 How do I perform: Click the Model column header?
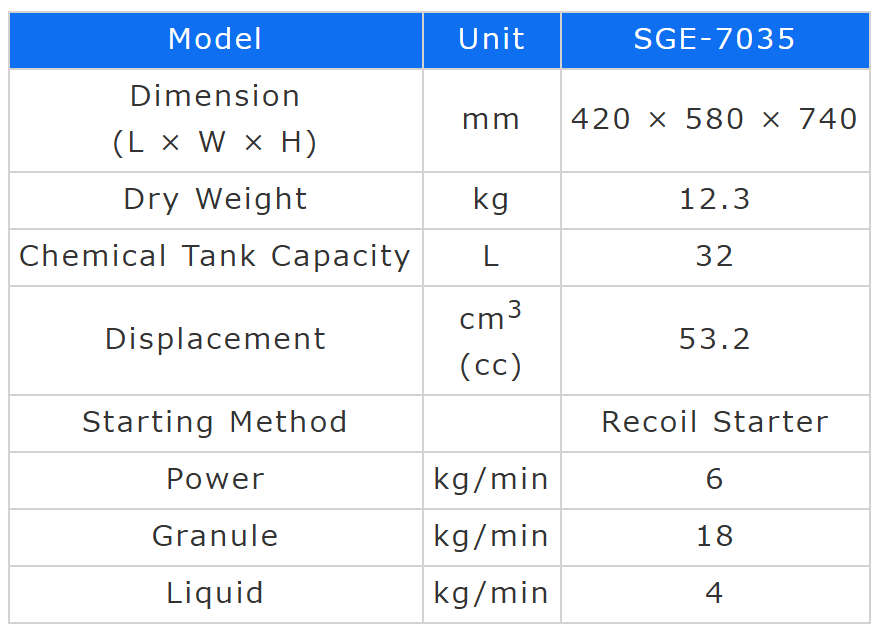point(215,39)
